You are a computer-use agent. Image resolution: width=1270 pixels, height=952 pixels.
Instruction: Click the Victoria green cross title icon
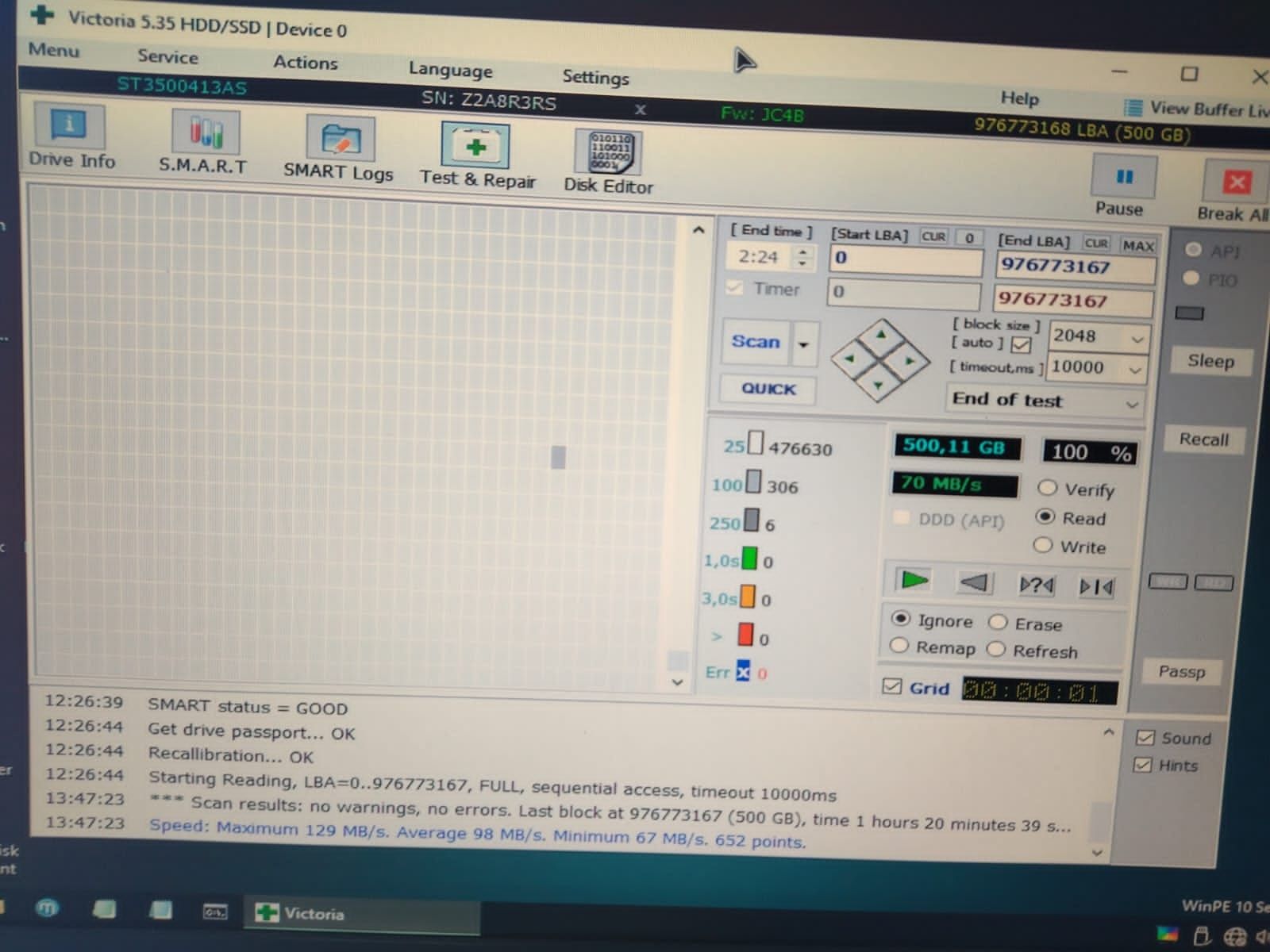(42, 14)
